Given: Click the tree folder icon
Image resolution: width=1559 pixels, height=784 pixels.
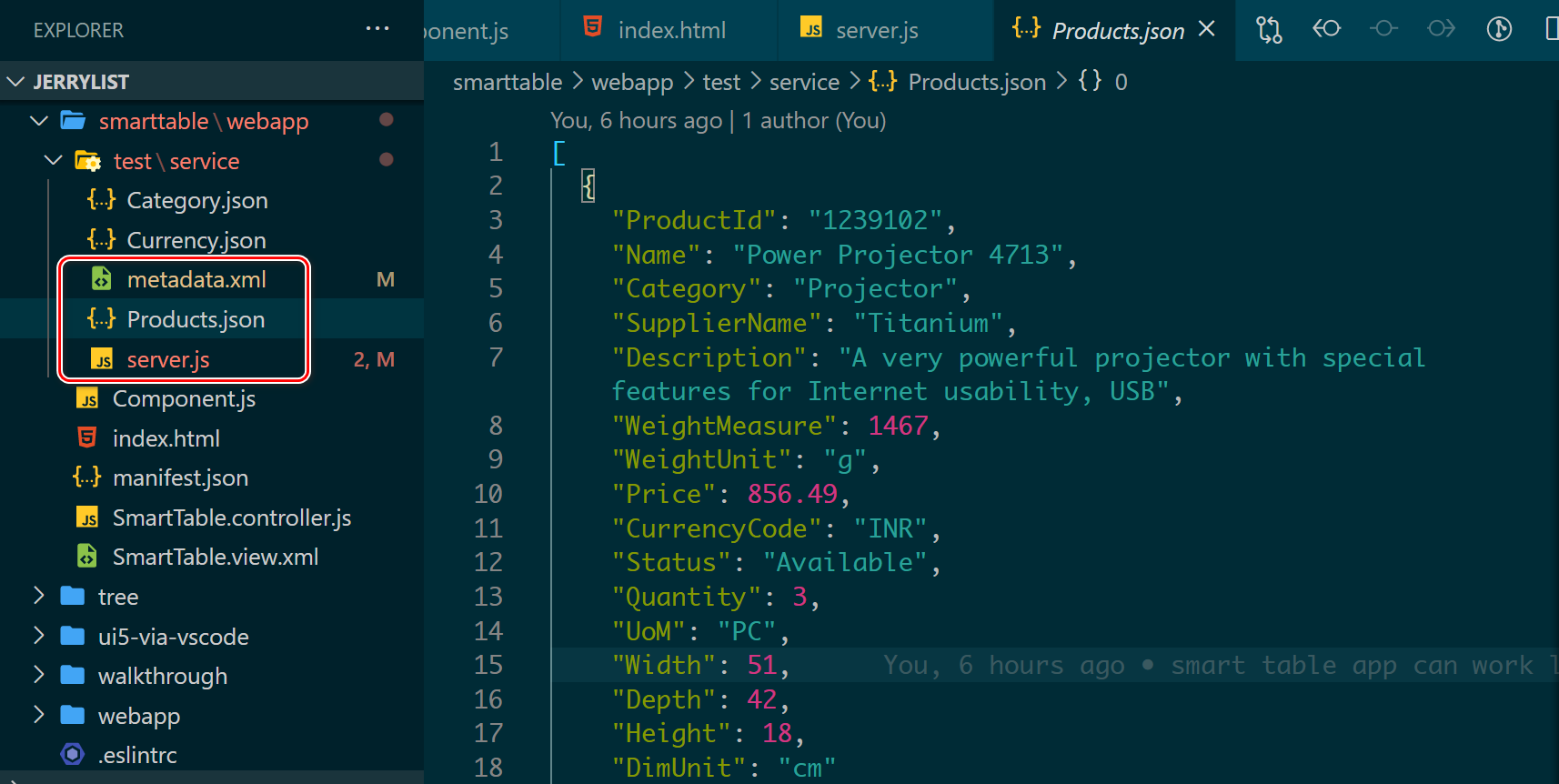Looking at the screenshot, I should 72,596.
